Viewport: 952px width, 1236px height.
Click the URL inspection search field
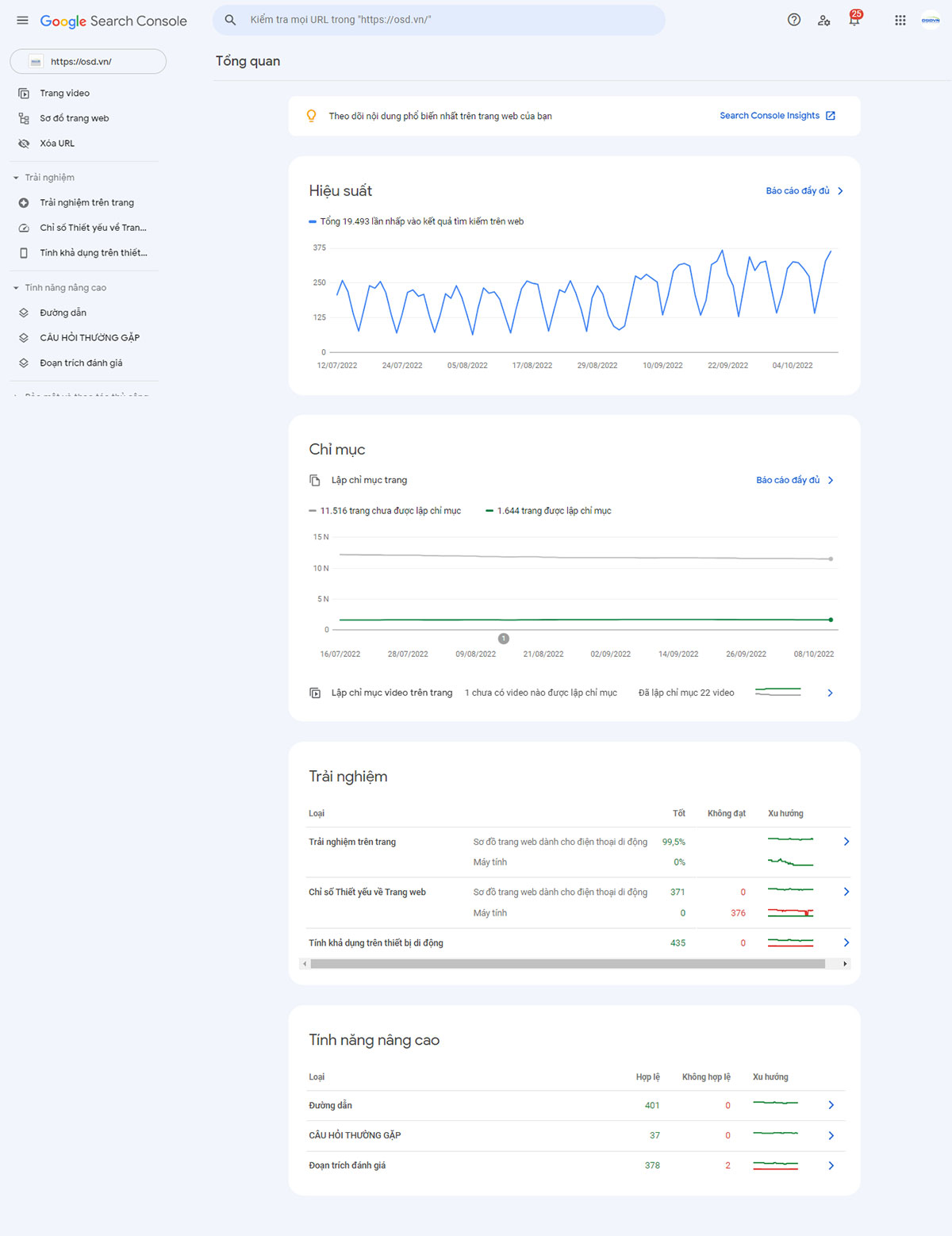pos(440,21)
